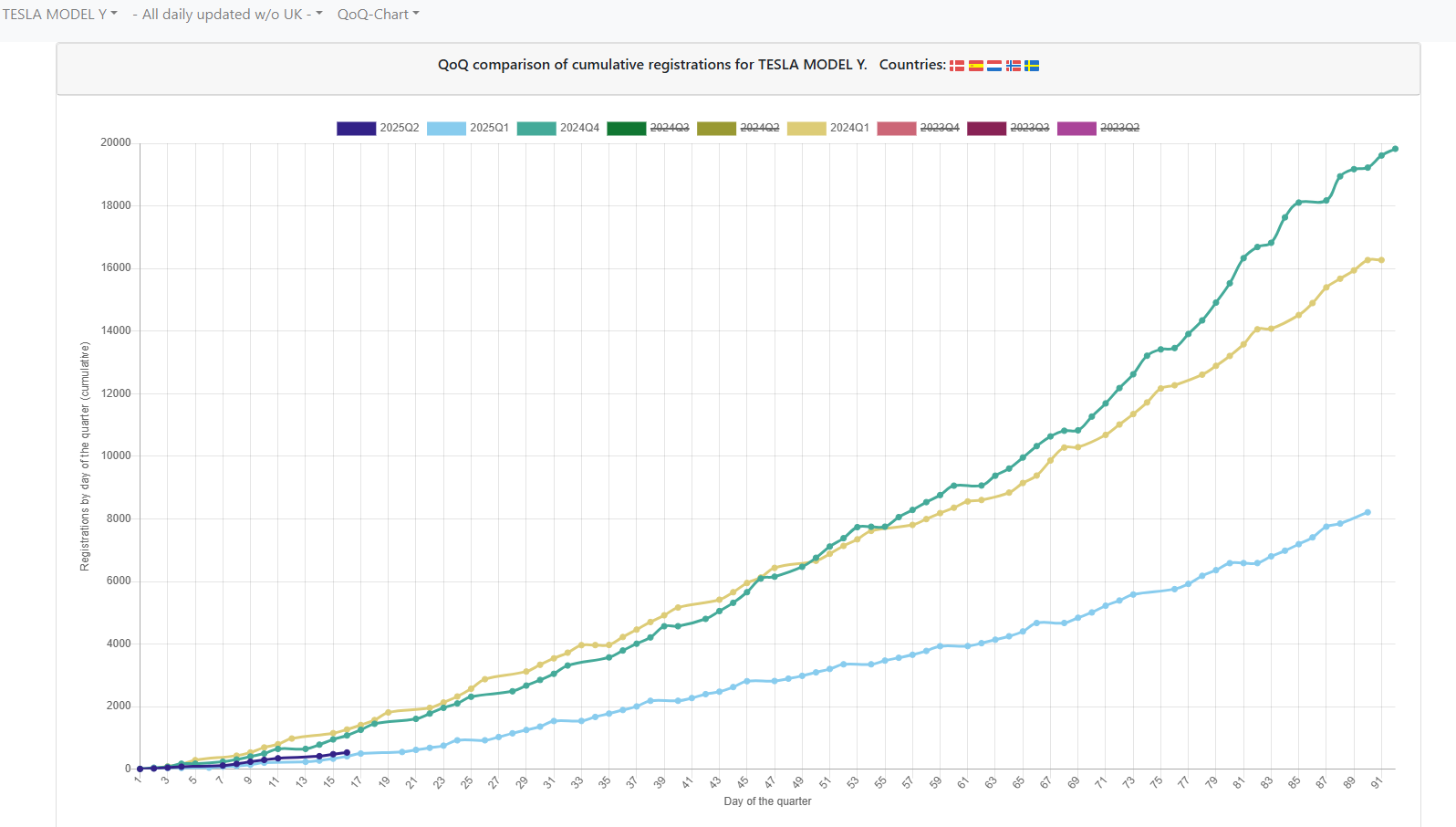Toggle the 2024Q4 legend label
The height and width of the screenshot is (827, 1456).
579,128
